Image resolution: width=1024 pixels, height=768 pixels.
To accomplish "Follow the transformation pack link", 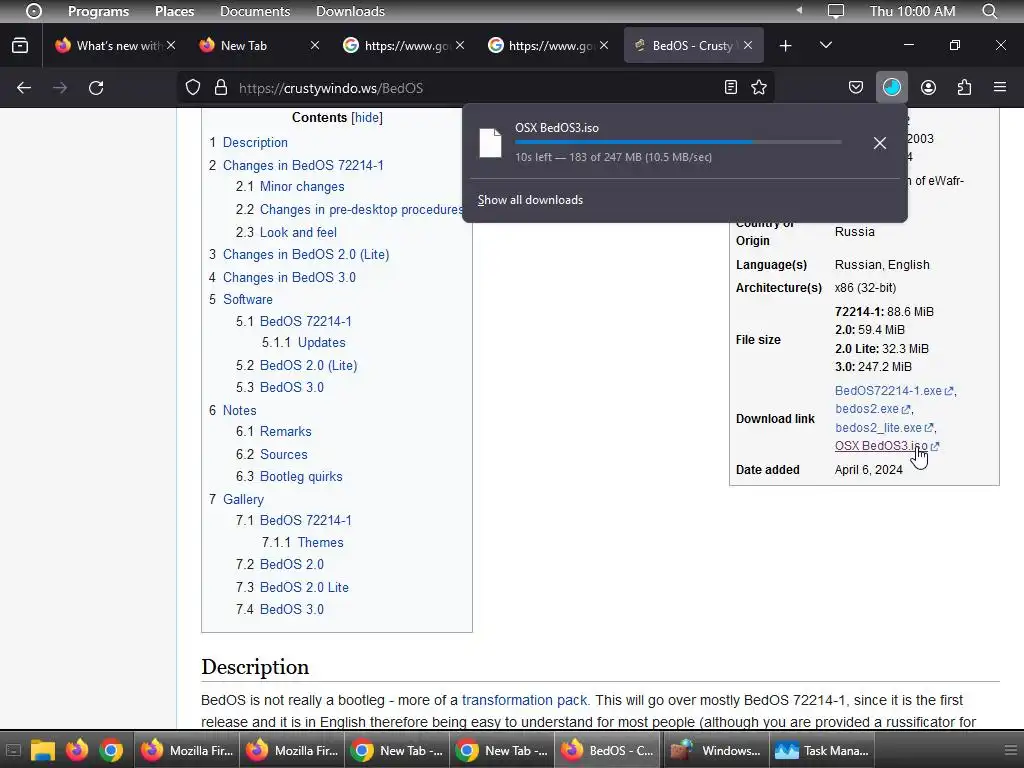I will (x=524, y=700).
